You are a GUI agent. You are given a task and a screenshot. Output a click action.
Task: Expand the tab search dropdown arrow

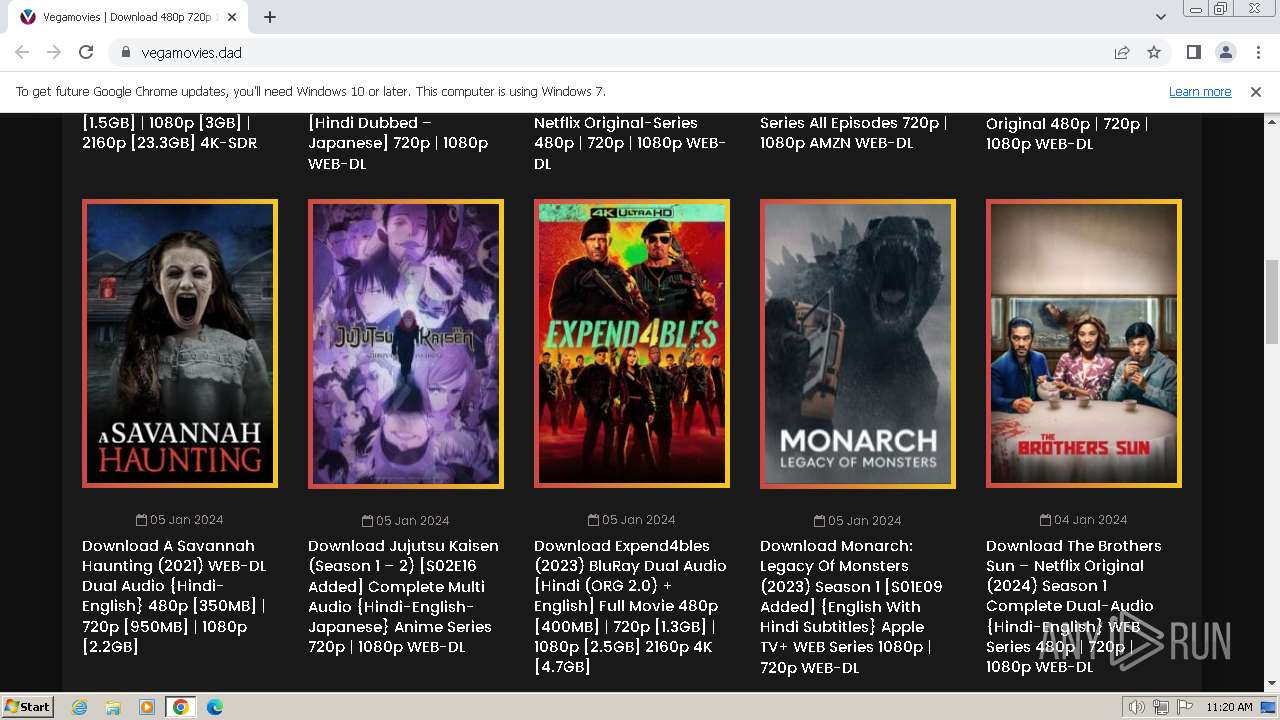(x=1161, y=17)
